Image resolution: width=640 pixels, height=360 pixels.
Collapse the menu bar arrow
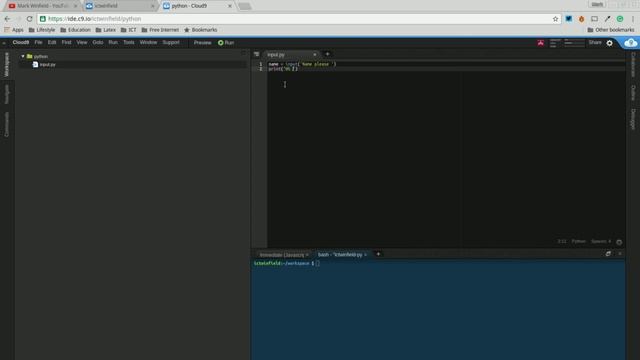click(x=4, y=43)
